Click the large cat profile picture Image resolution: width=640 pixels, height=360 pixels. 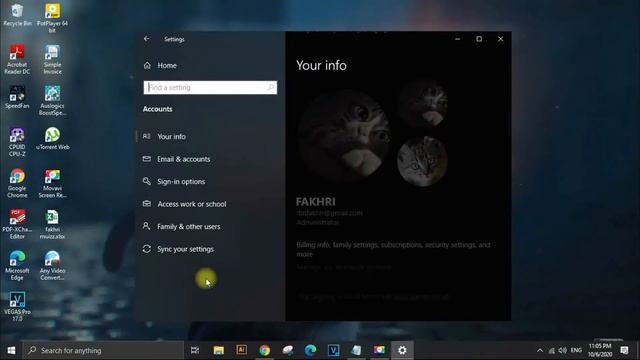coord(344,136)
